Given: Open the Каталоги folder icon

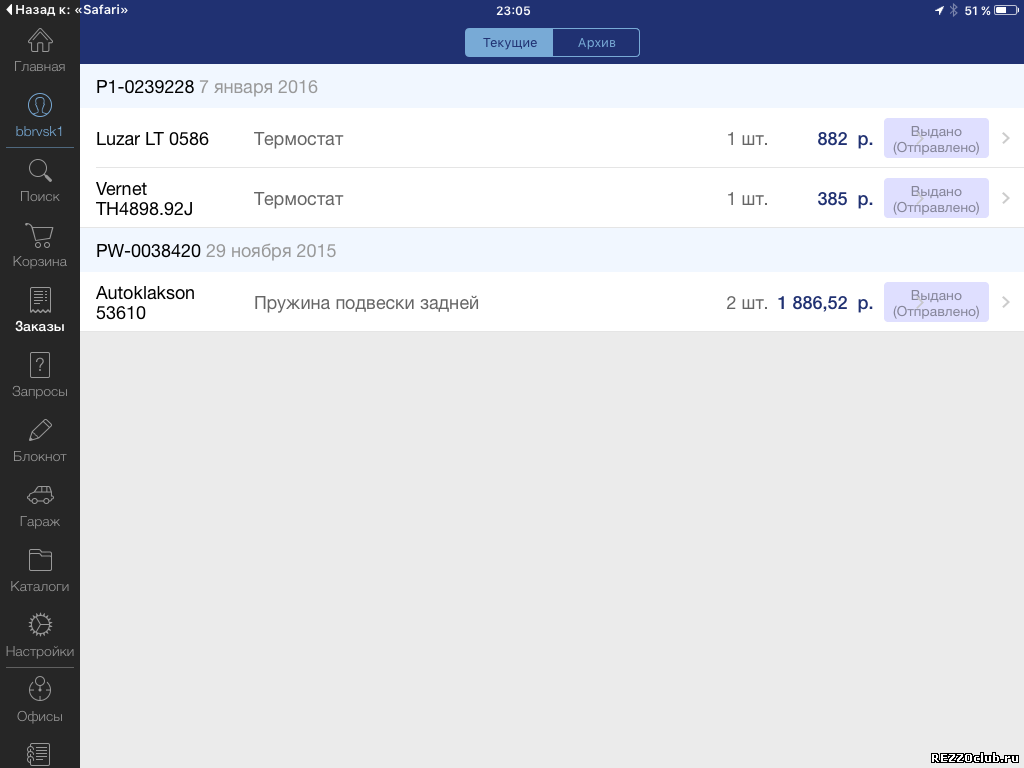Looking at the screenshot, I should pyautogui.click(x=40, y=560).
